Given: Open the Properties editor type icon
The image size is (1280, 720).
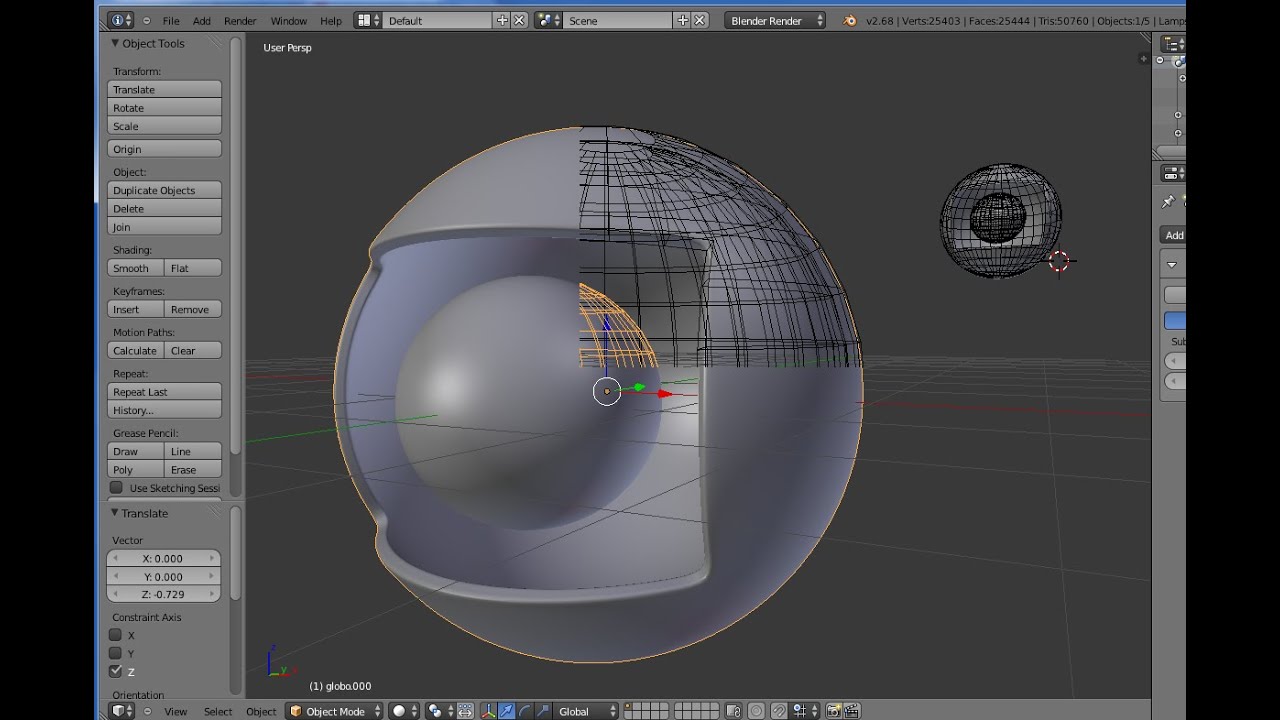Looking at the screenshot, I should click(1172, 173).
